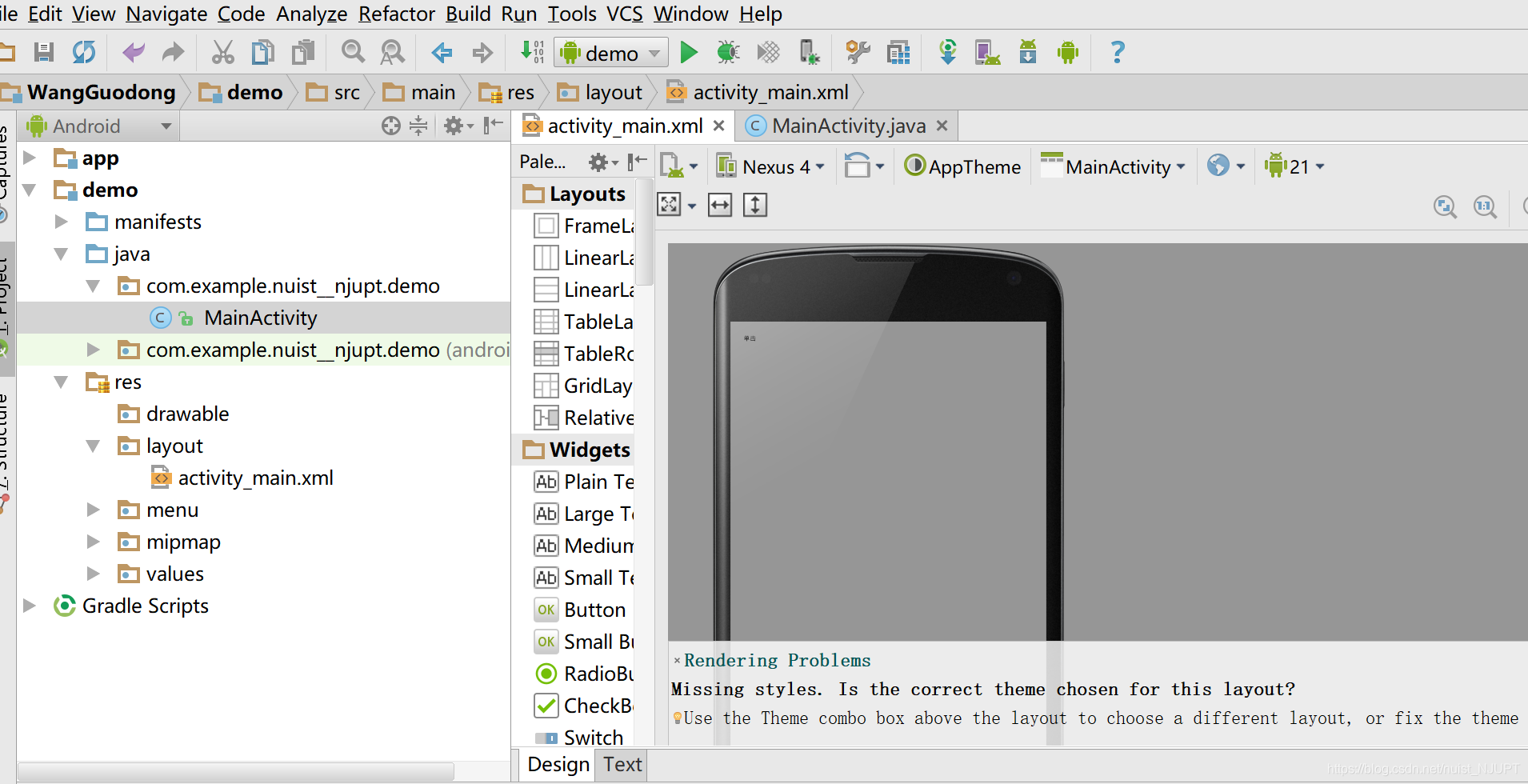
Task: Switch to the Design tab
Action: coord(558,764)
